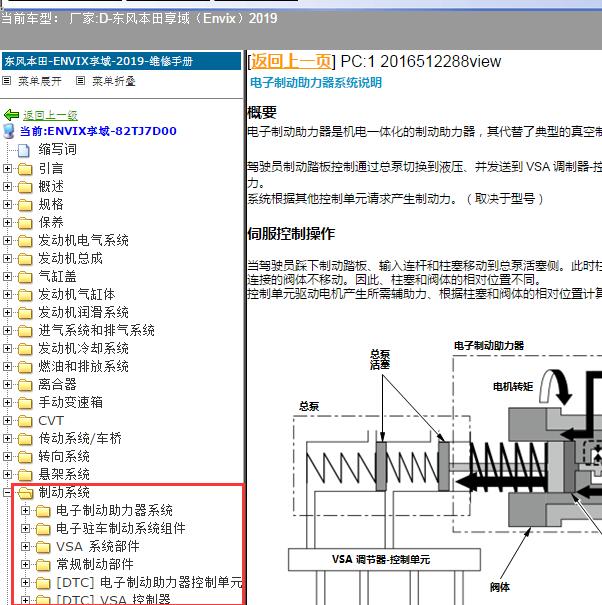Screen dimensions: 602x605
Task: Expand the 电子驻车制动系统组件 node
Action: tap(25, 529)
